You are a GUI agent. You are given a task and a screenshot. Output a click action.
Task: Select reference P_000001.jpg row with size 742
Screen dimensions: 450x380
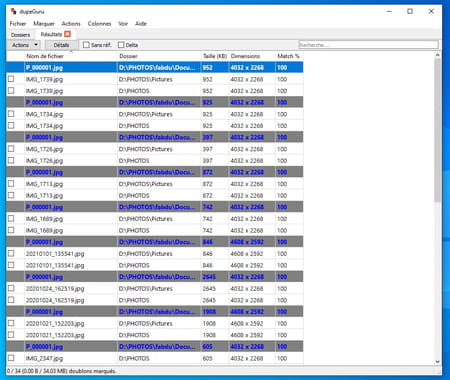click(x=155, y=207)
